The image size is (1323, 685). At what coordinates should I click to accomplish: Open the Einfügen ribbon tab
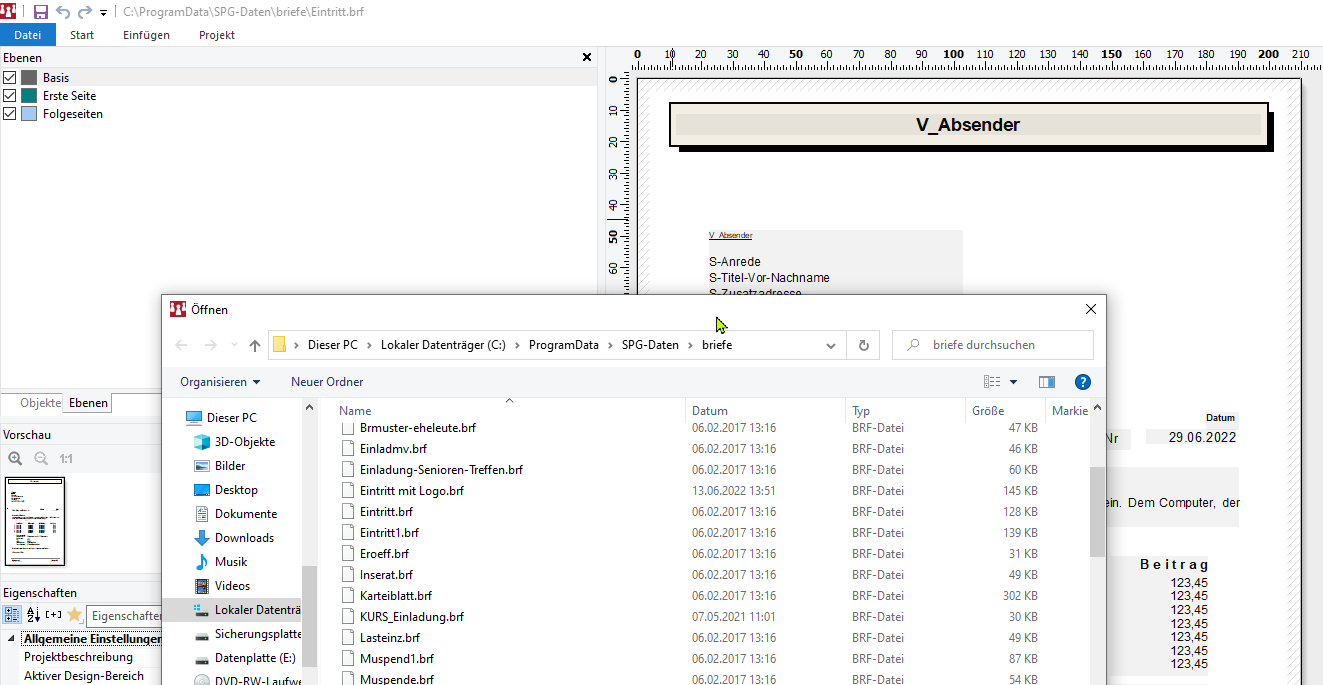click(x=146, y=35)
